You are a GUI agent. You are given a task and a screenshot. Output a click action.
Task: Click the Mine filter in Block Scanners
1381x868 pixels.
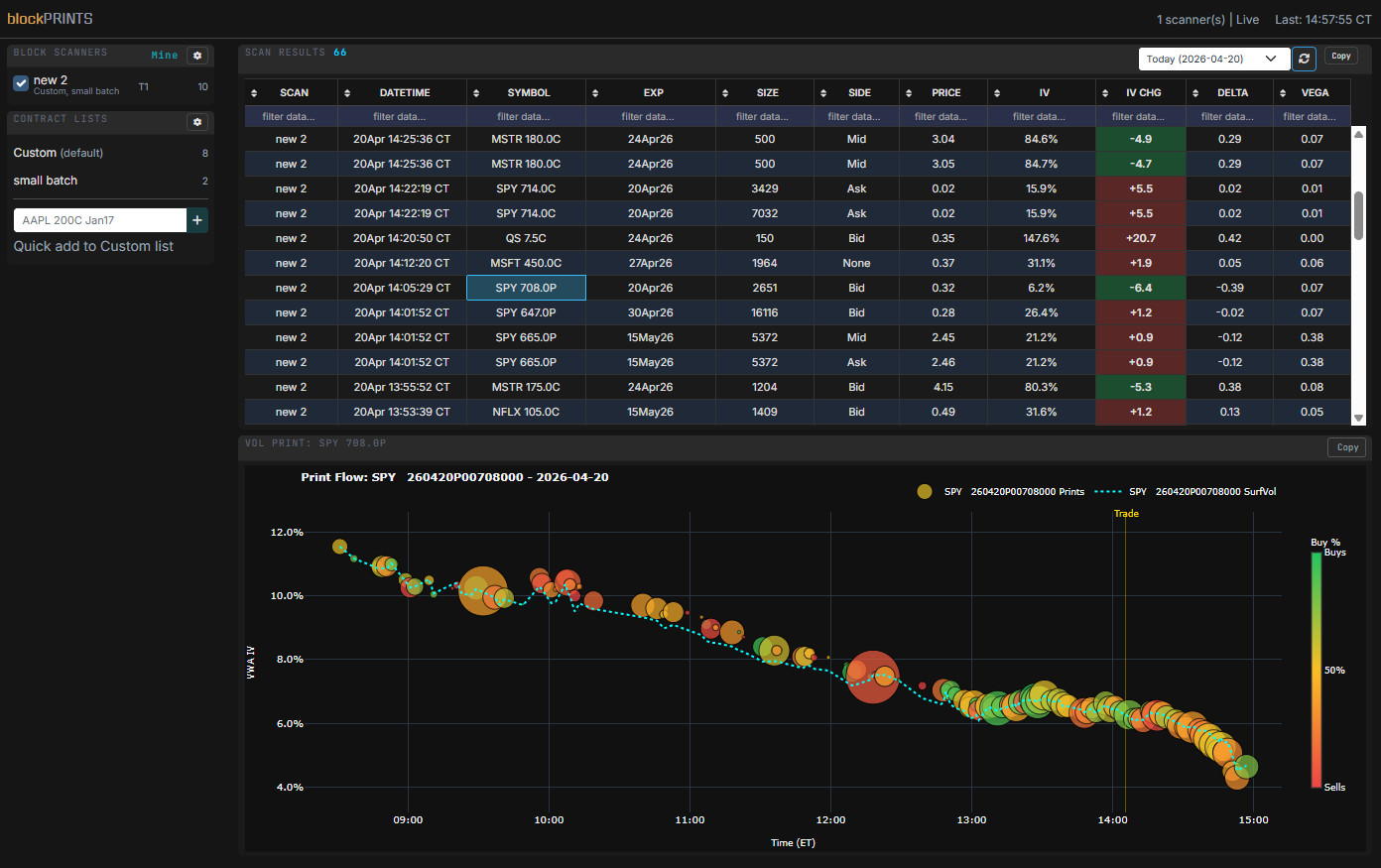165,56
